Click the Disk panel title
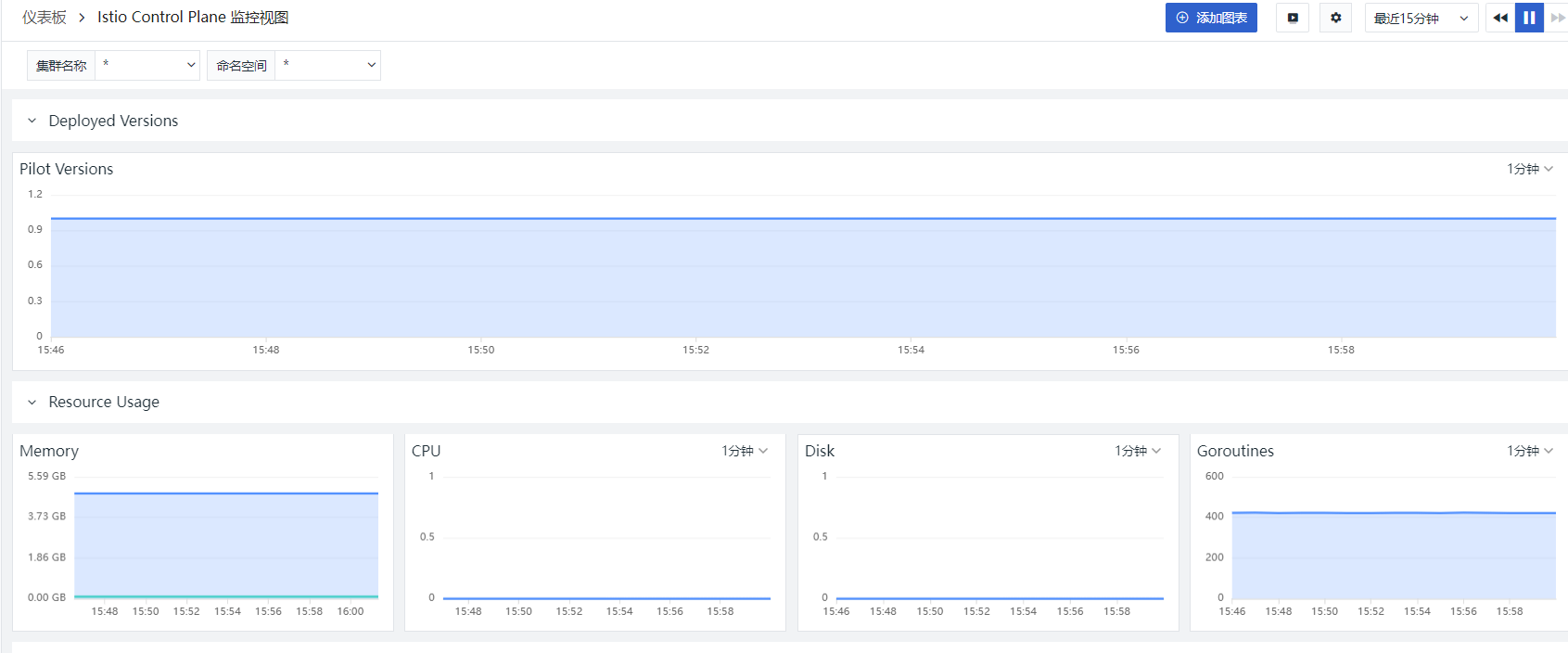Screen dimensions: 1568x653 pos(820,451)
